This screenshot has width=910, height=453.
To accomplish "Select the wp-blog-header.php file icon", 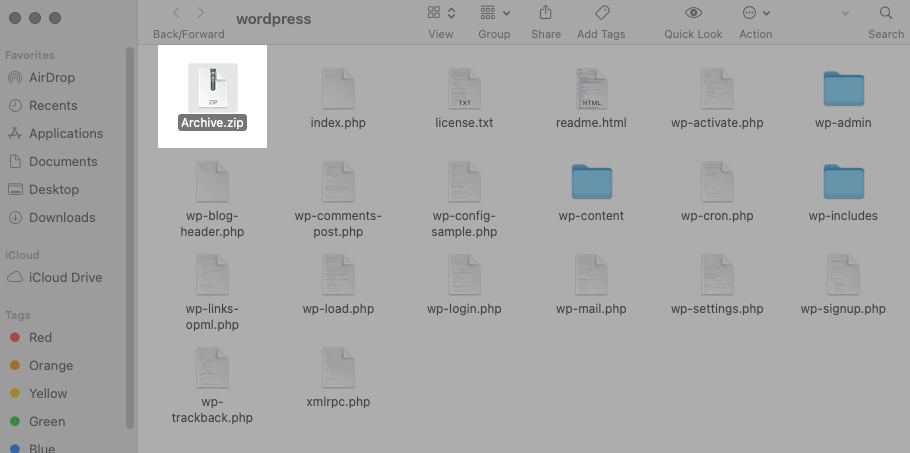I will click(212, 182).
